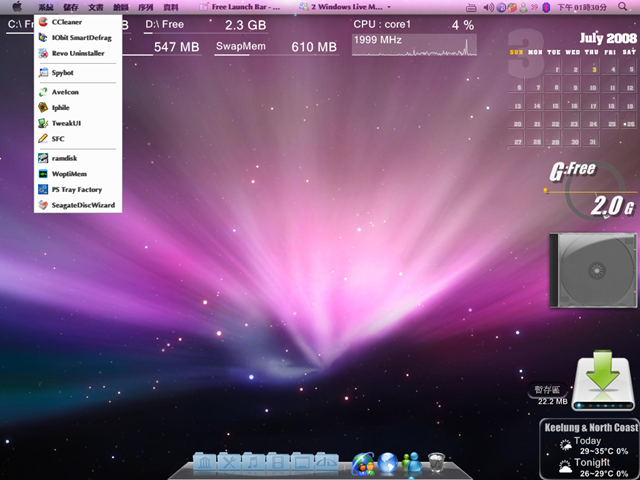The image size is (640, 480).
Task: Open ramdisk menu entry
Action: [78, 158]
